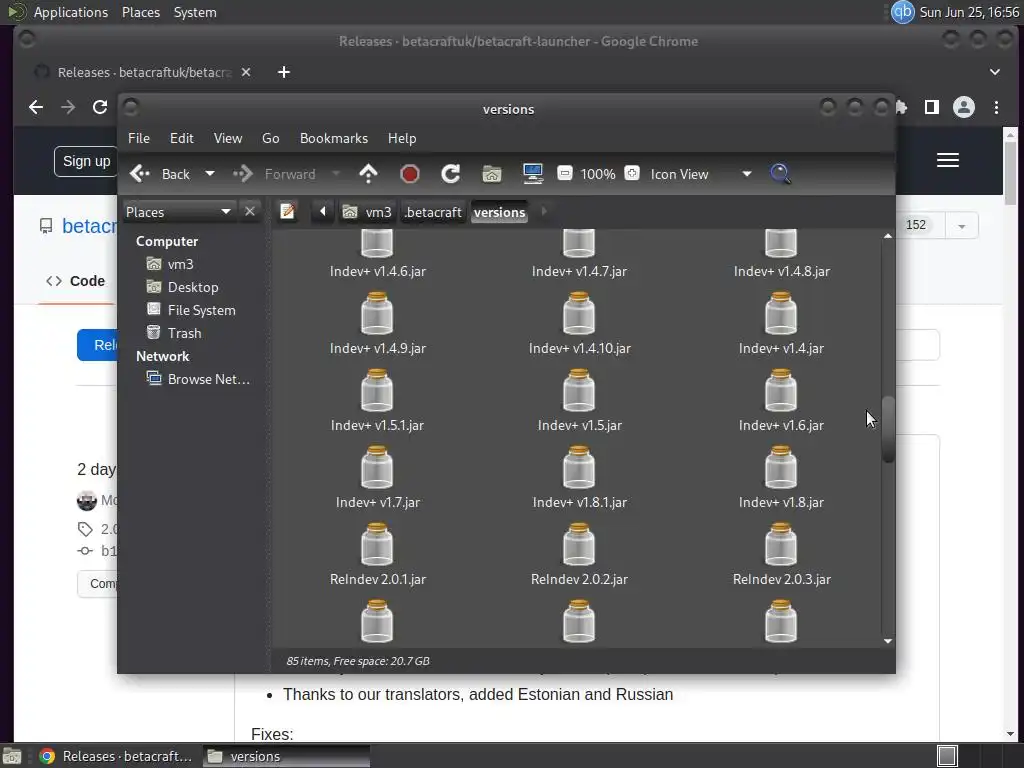
Task: Open the Edit menu
Action: tap(182, 138)
